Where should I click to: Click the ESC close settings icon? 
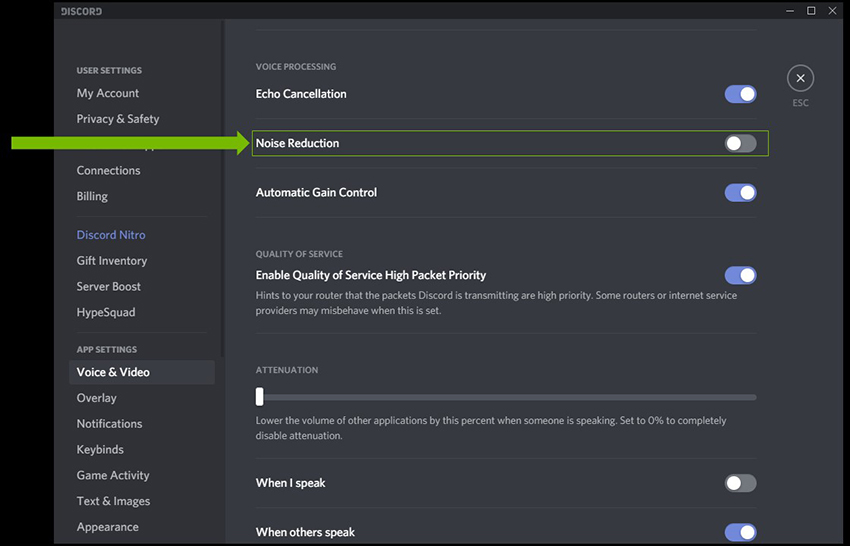[x=800, y=78]
